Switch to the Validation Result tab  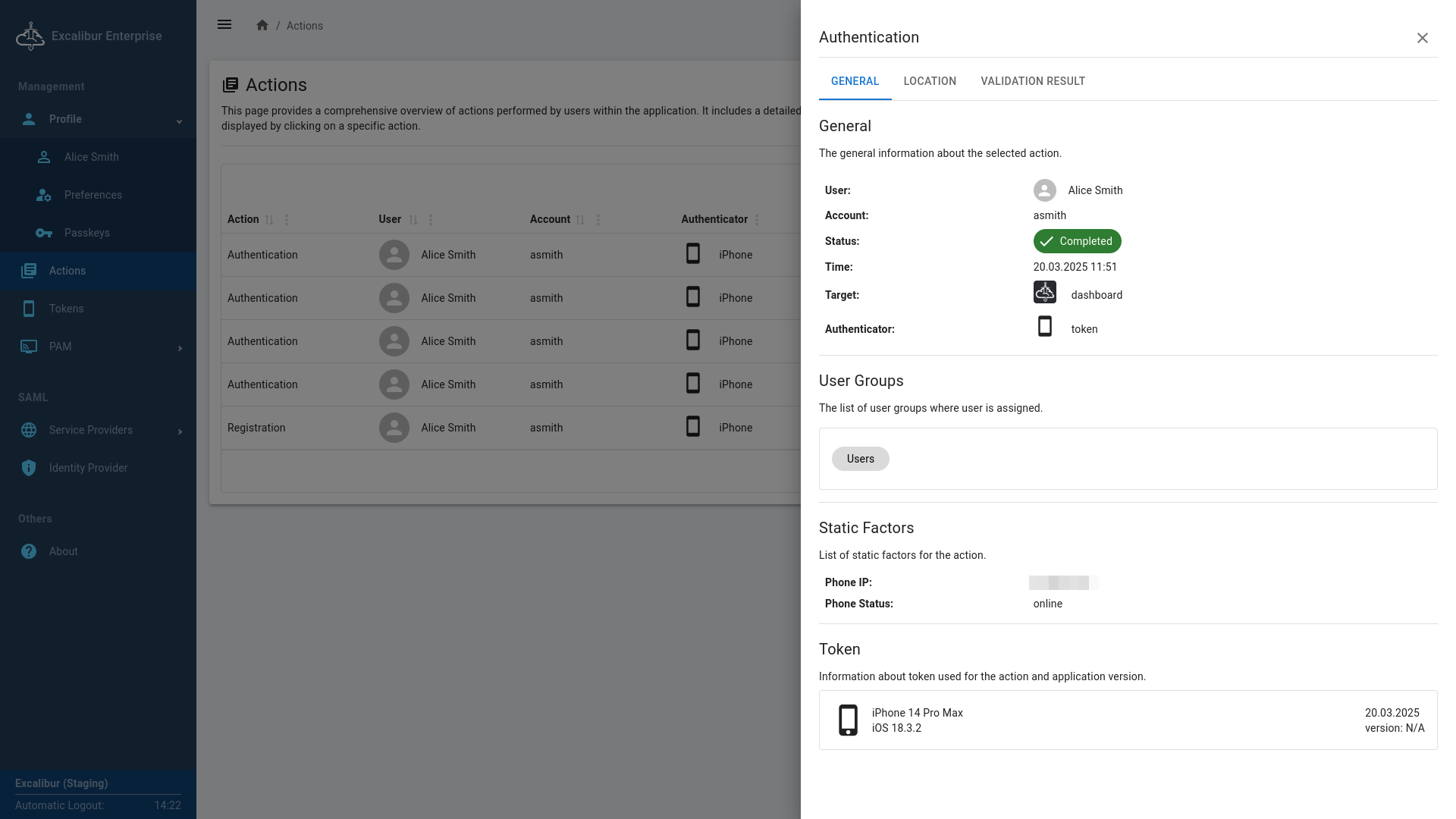(x=1033, y=81)
